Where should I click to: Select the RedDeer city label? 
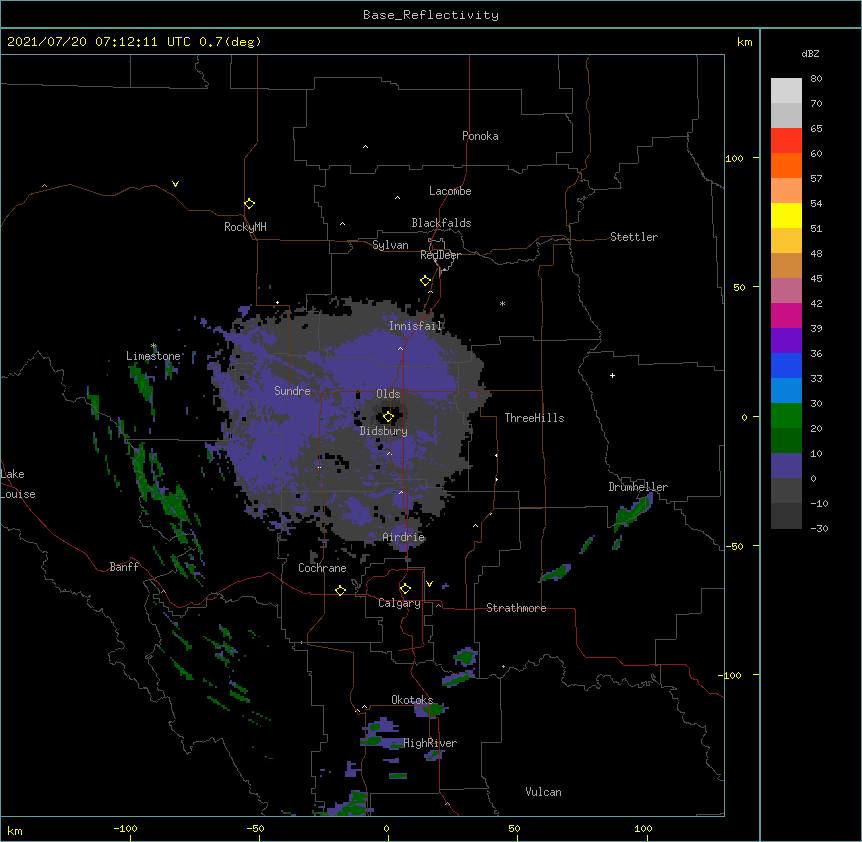440,255
